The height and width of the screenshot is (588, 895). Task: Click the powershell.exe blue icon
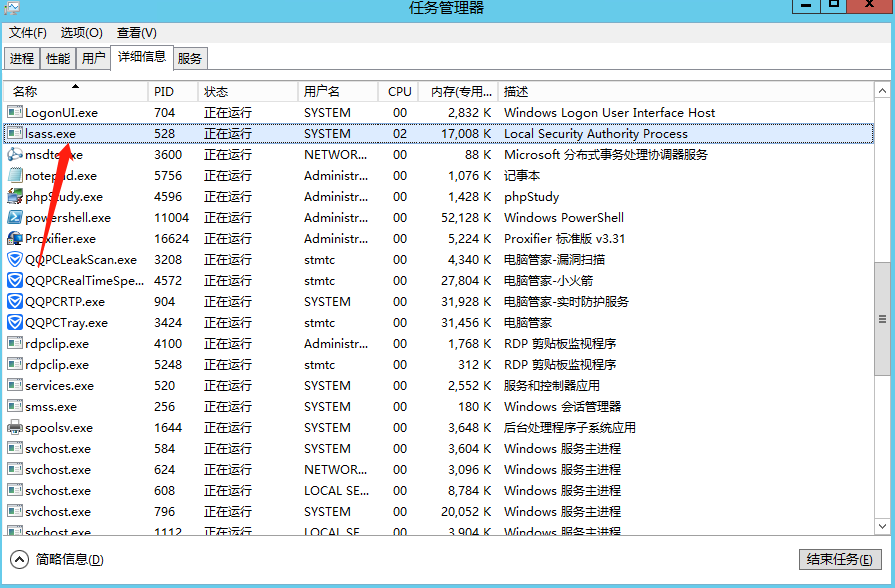[x=15, y=218]
